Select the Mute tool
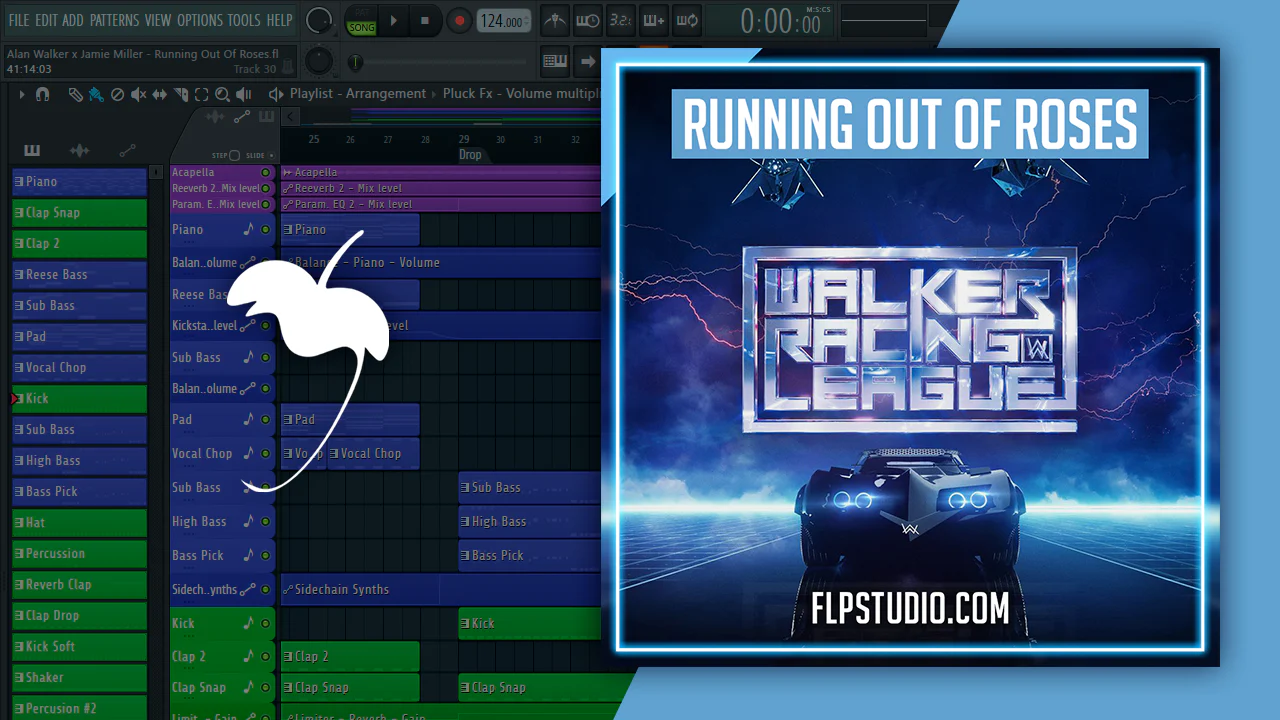The width and height of the screenshot is (1280, 720). [x=138, y=94]
